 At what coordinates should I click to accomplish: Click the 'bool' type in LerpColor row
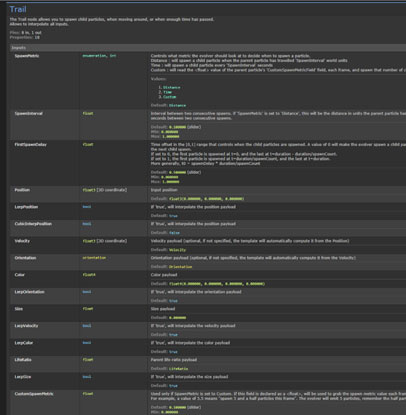[x=87, y=343]
